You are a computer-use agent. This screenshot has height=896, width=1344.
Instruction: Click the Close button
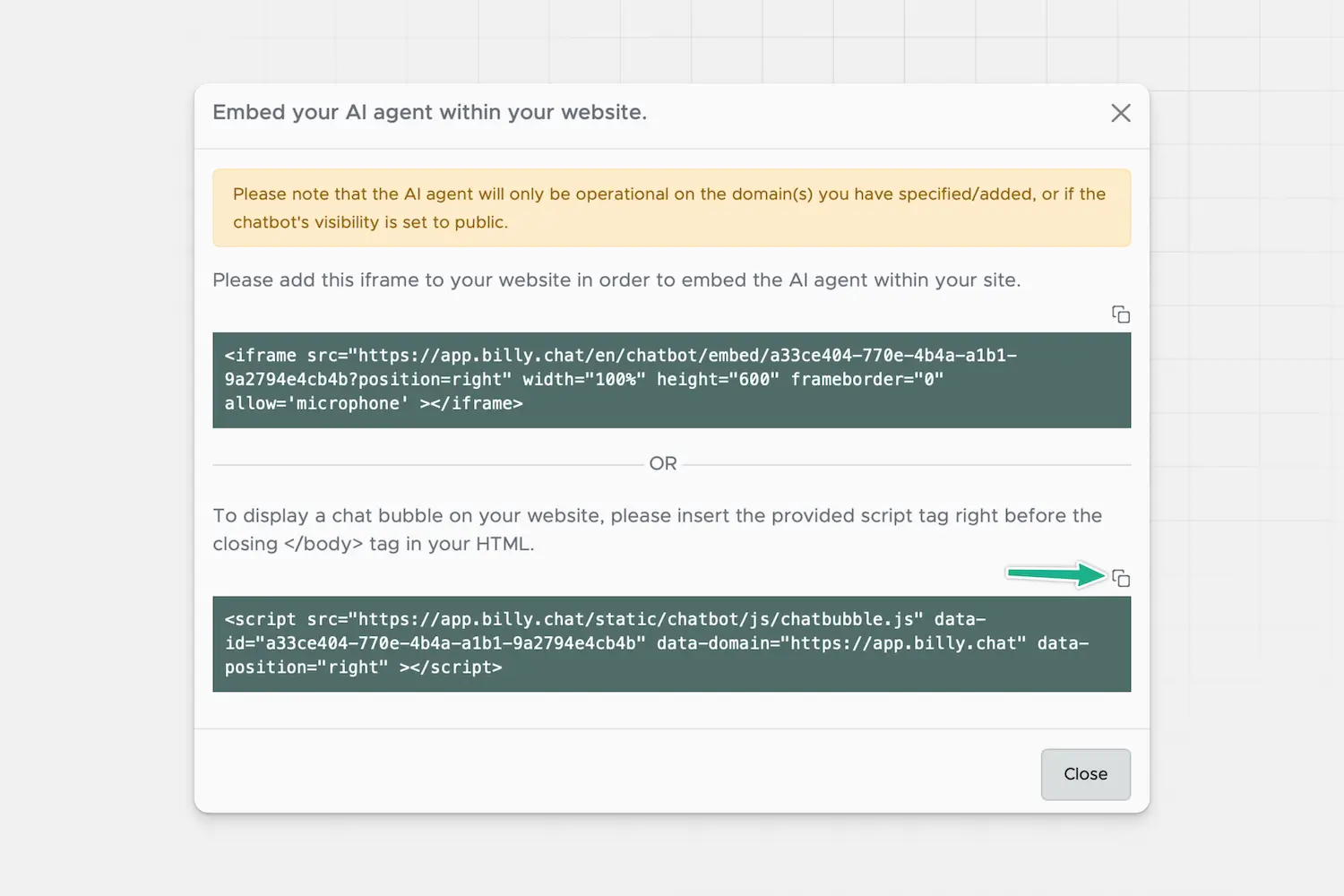(1085, 774)
